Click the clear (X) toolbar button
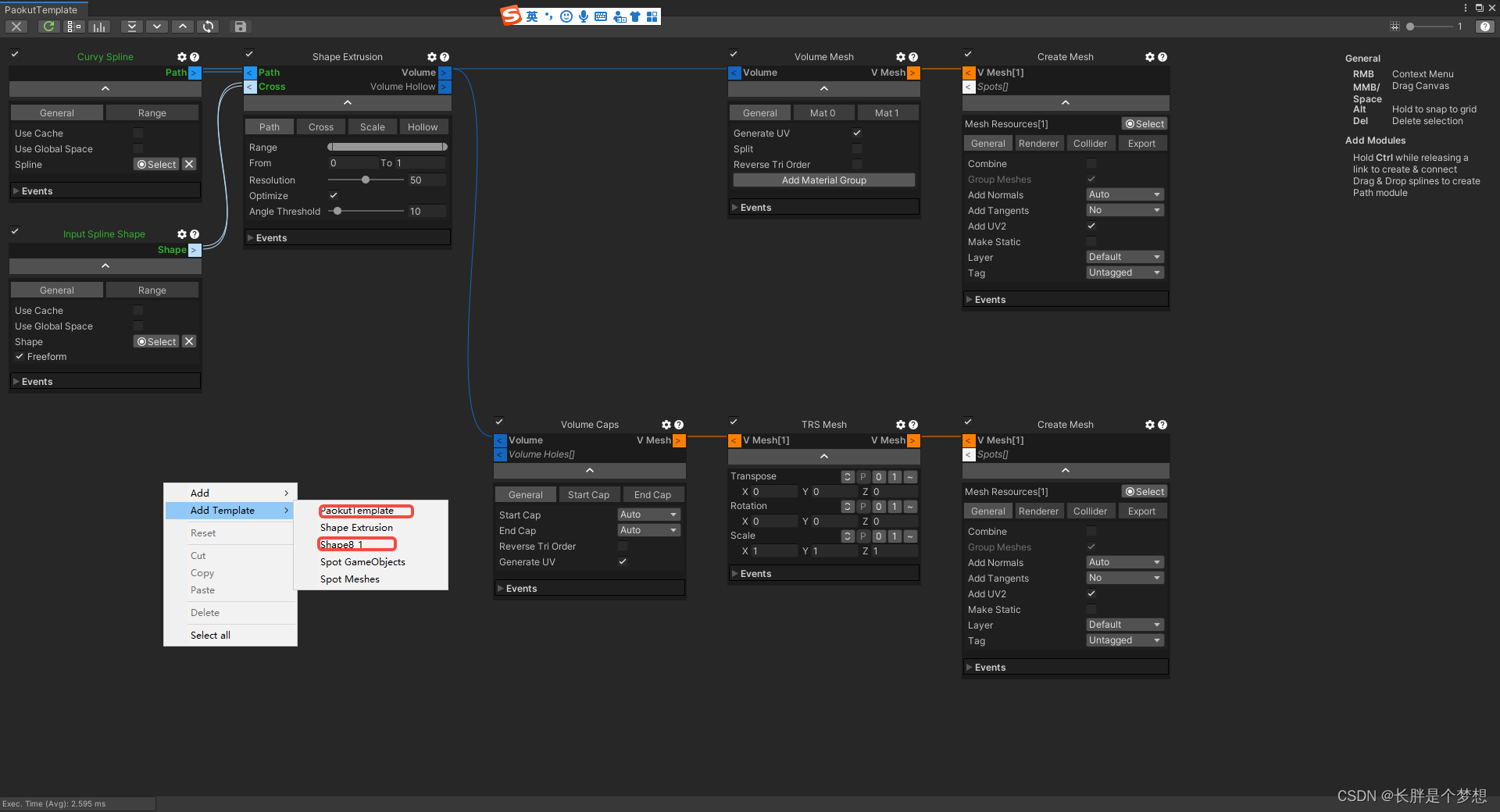Viewport: 1500px width, 812px height. coord(16,27)
